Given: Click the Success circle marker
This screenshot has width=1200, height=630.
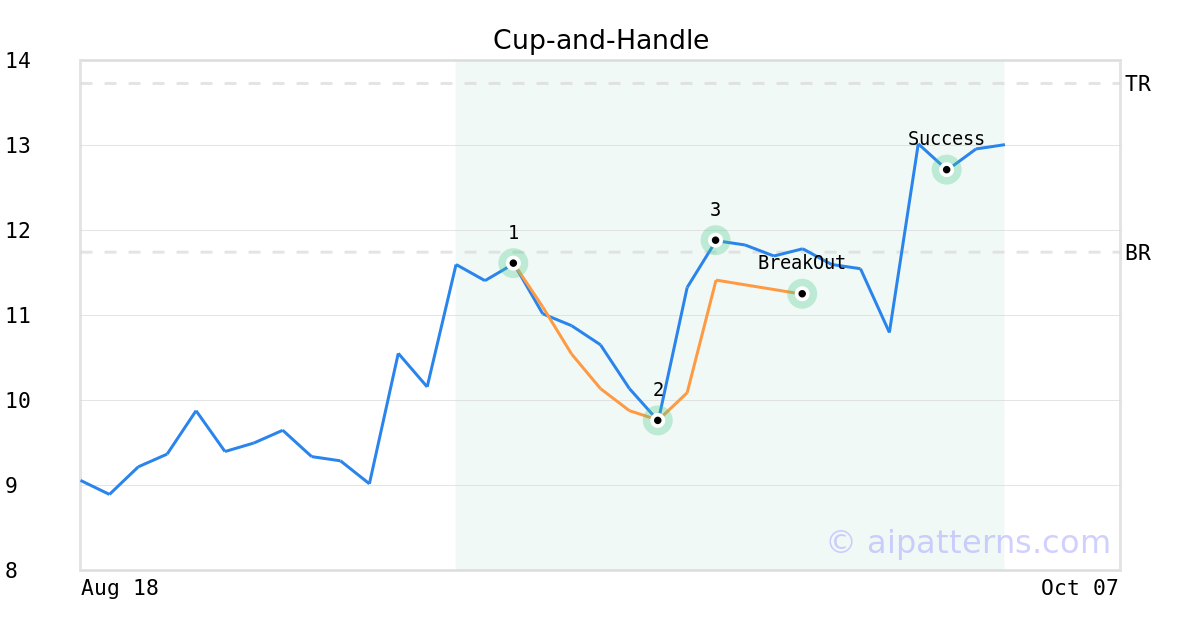Looking at the screenshot, I should [946, 170].
